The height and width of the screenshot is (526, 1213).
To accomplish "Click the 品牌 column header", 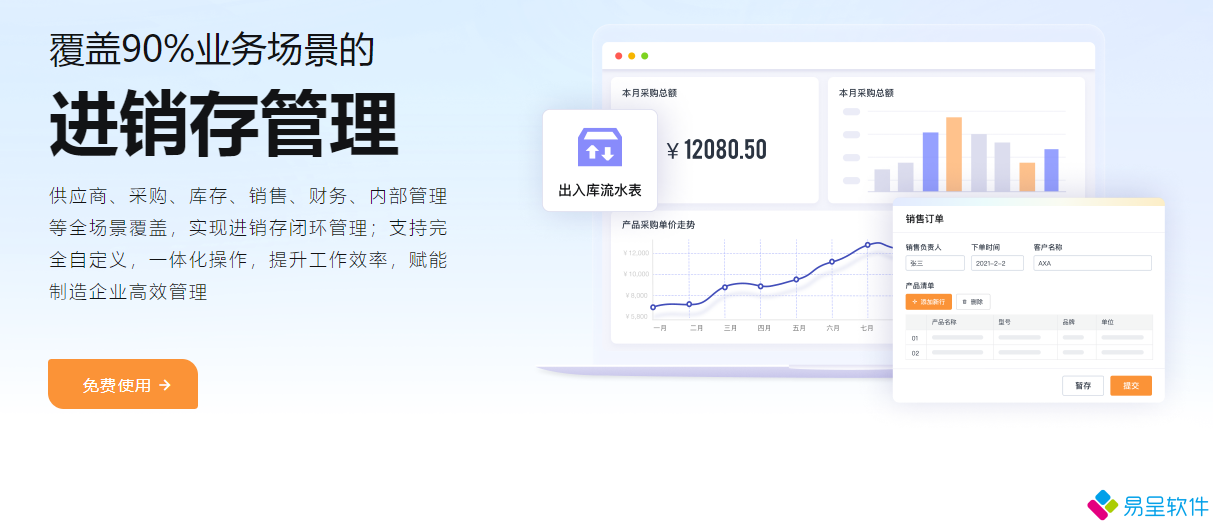I will pyautogui.click(x=1068, y=322).
